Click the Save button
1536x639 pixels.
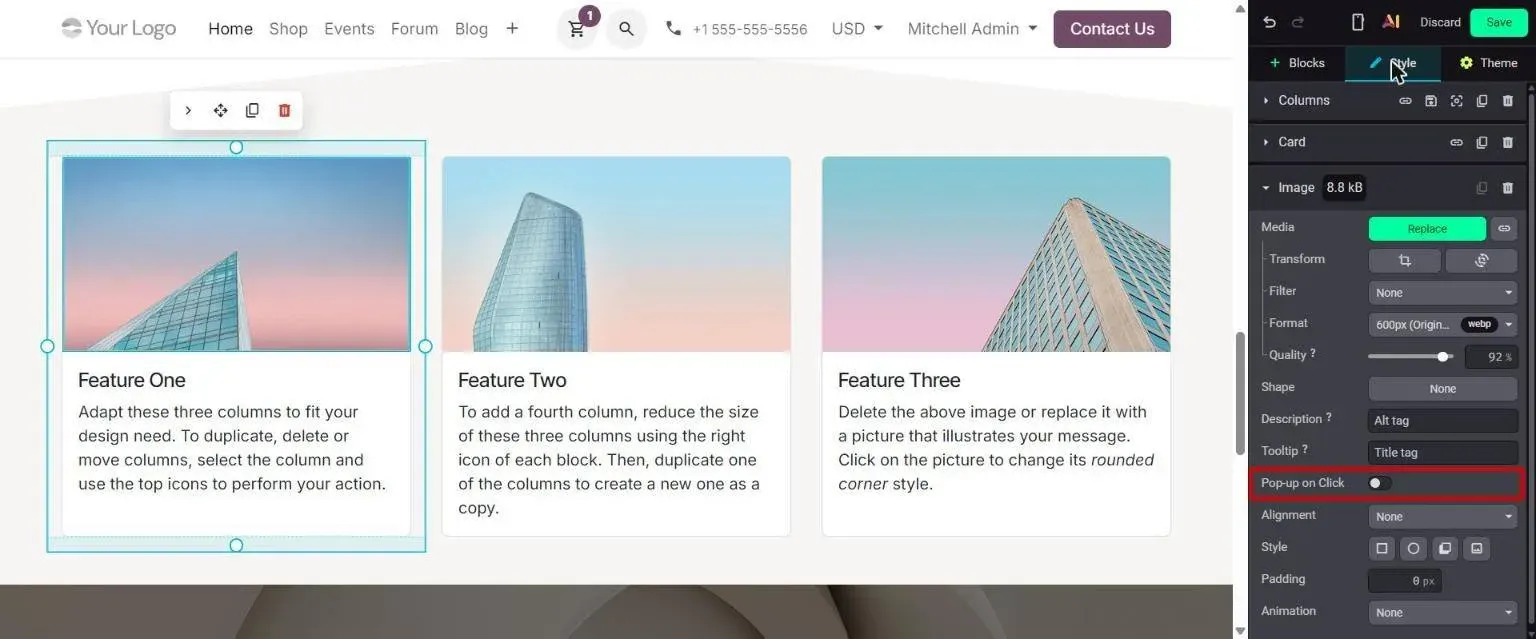[x=1499, y=22]
